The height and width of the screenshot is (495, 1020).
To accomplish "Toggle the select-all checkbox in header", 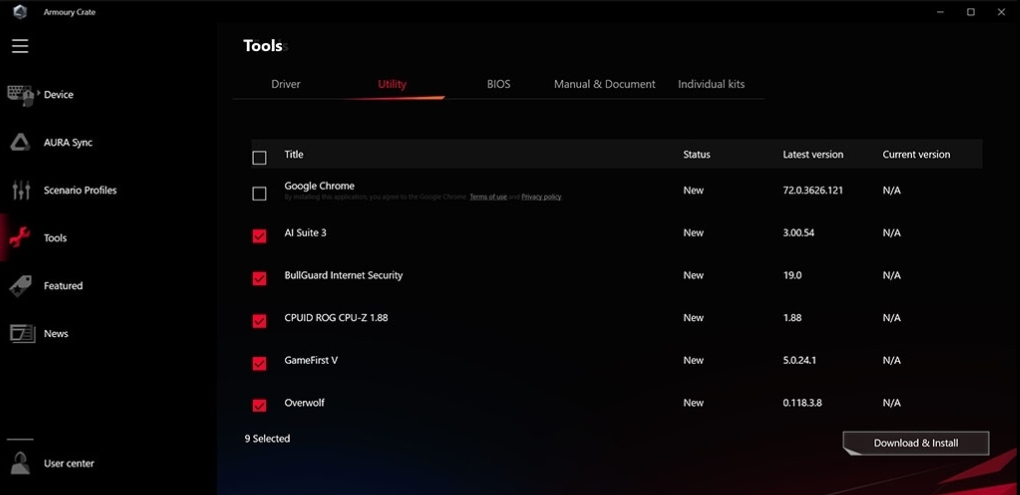I will [259, 157].
